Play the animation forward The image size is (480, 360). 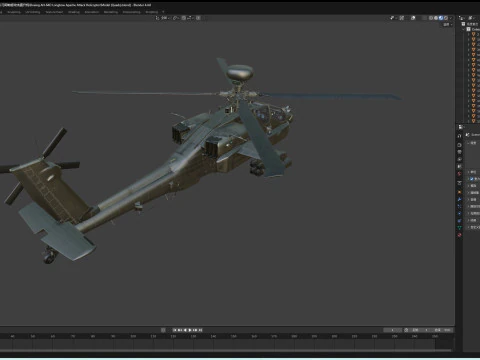tap(191, 330)
